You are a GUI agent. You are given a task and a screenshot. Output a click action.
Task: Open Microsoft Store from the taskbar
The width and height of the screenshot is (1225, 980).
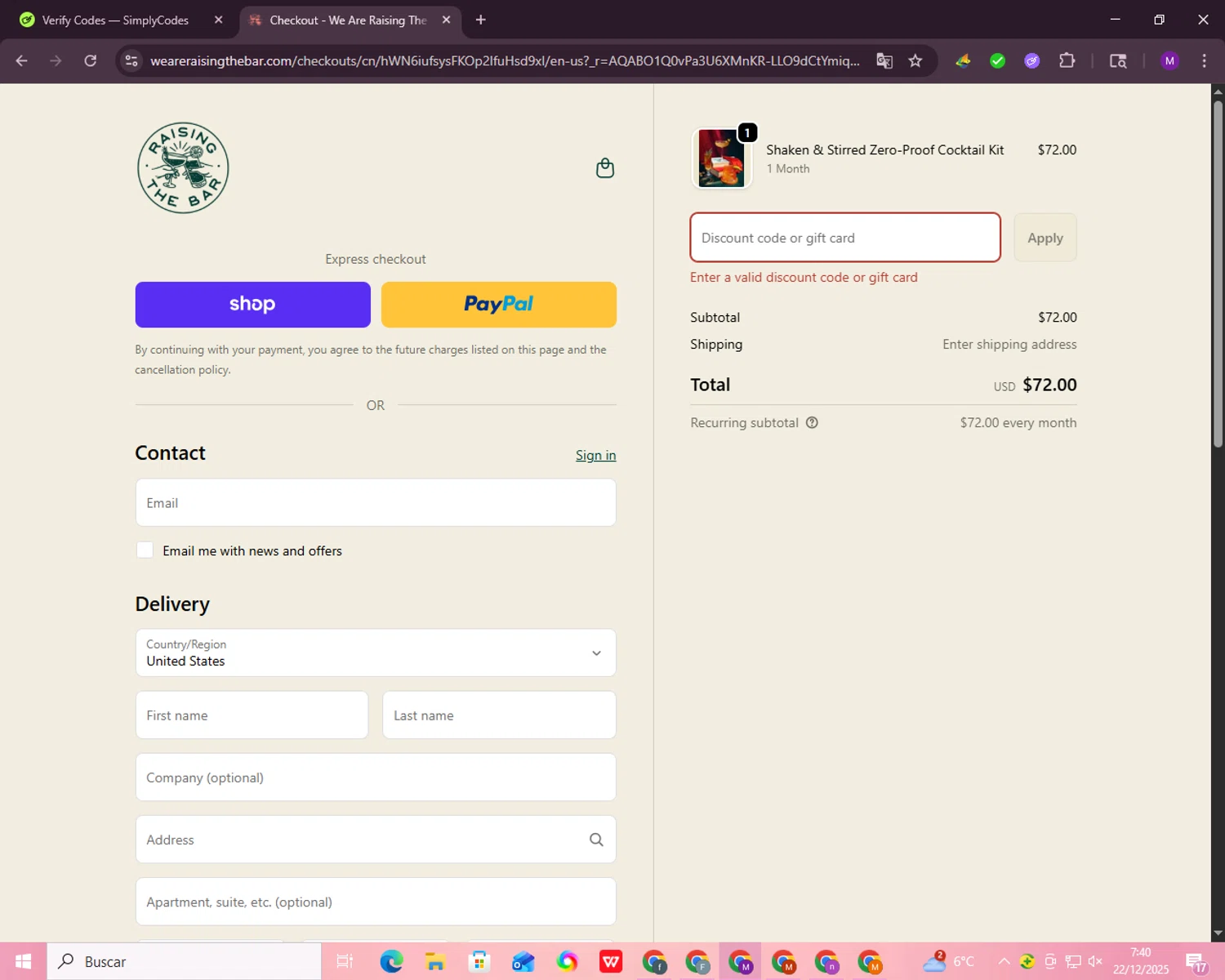click(479, 961)
